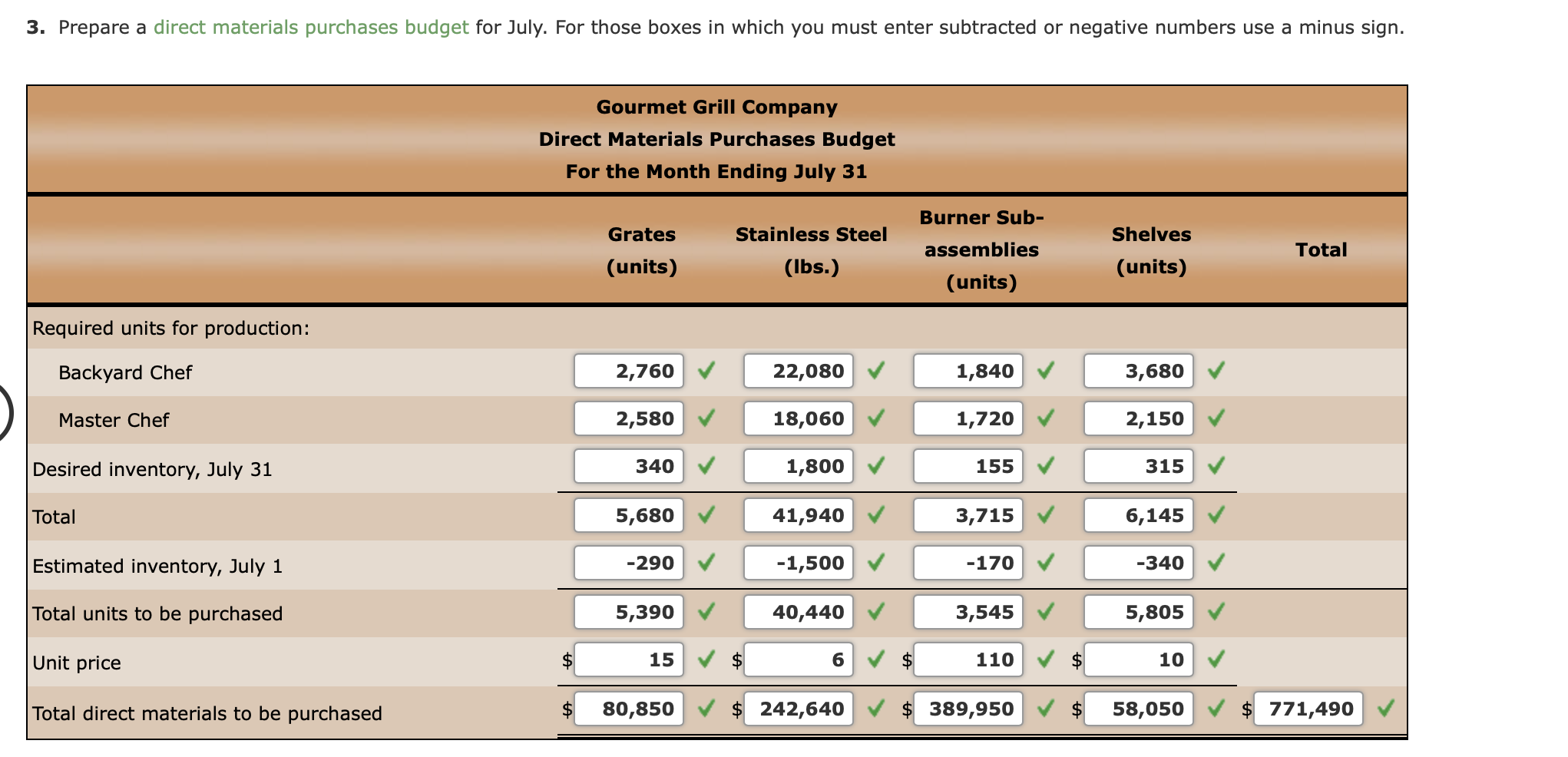The image size is (1568, 757).
Task: Select the Stainless Steel unit price field showing 6
Action: pyautogui.click(x=799, y=659)
